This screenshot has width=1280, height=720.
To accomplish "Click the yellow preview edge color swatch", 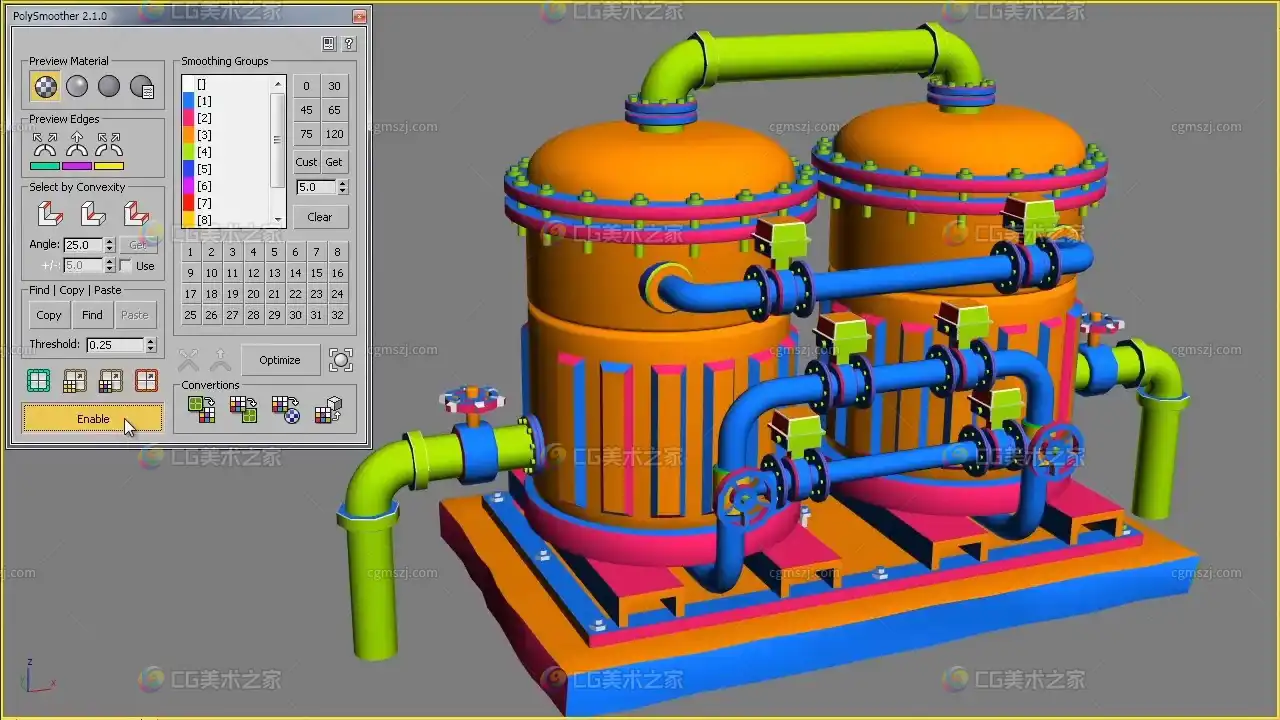I will tap(109, 166).
